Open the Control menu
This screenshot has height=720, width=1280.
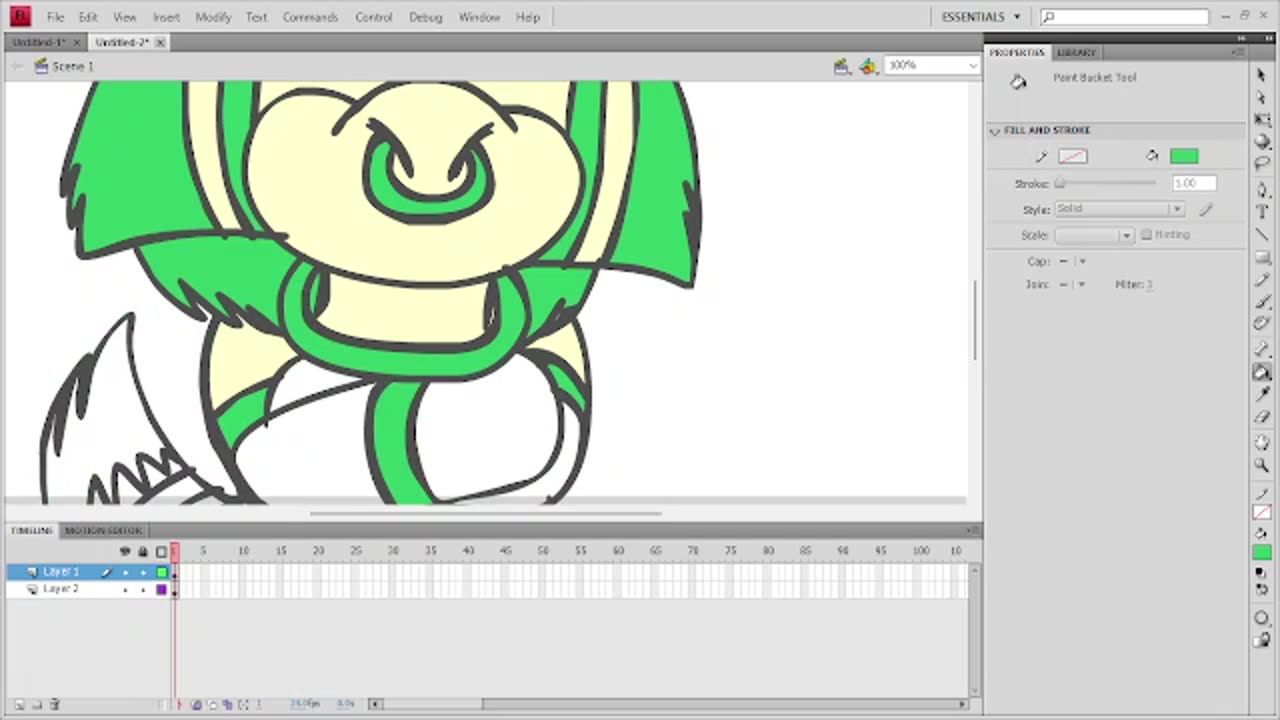click(x=373, y=17)
